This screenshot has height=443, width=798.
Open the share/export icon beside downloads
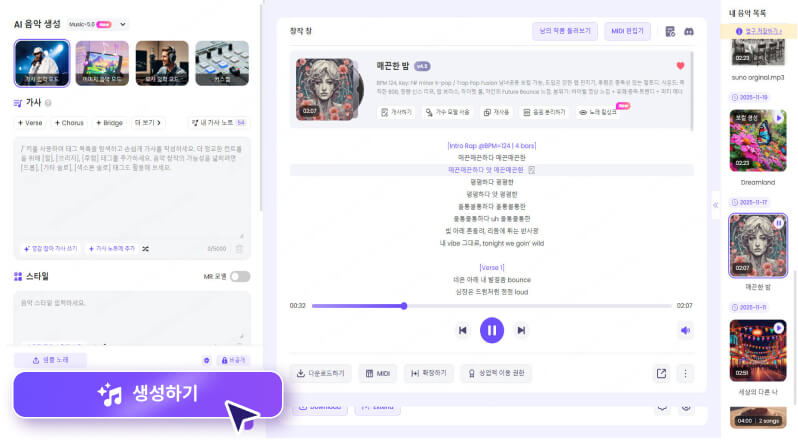(x=661, y=373)
